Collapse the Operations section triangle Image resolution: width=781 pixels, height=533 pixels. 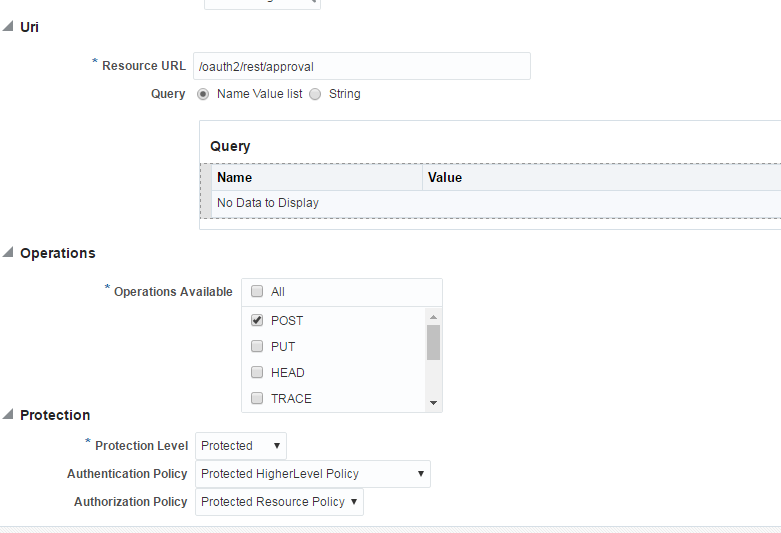(x=7, y=253)
